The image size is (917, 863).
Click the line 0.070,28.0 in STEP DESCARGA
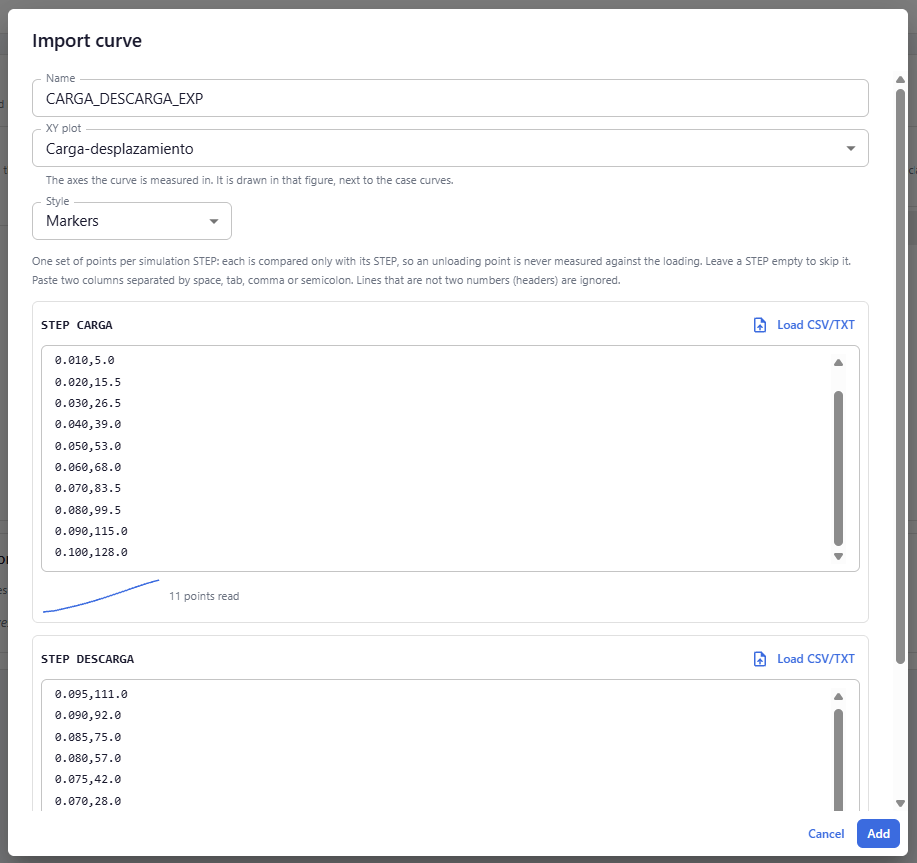tap(88, 801)
